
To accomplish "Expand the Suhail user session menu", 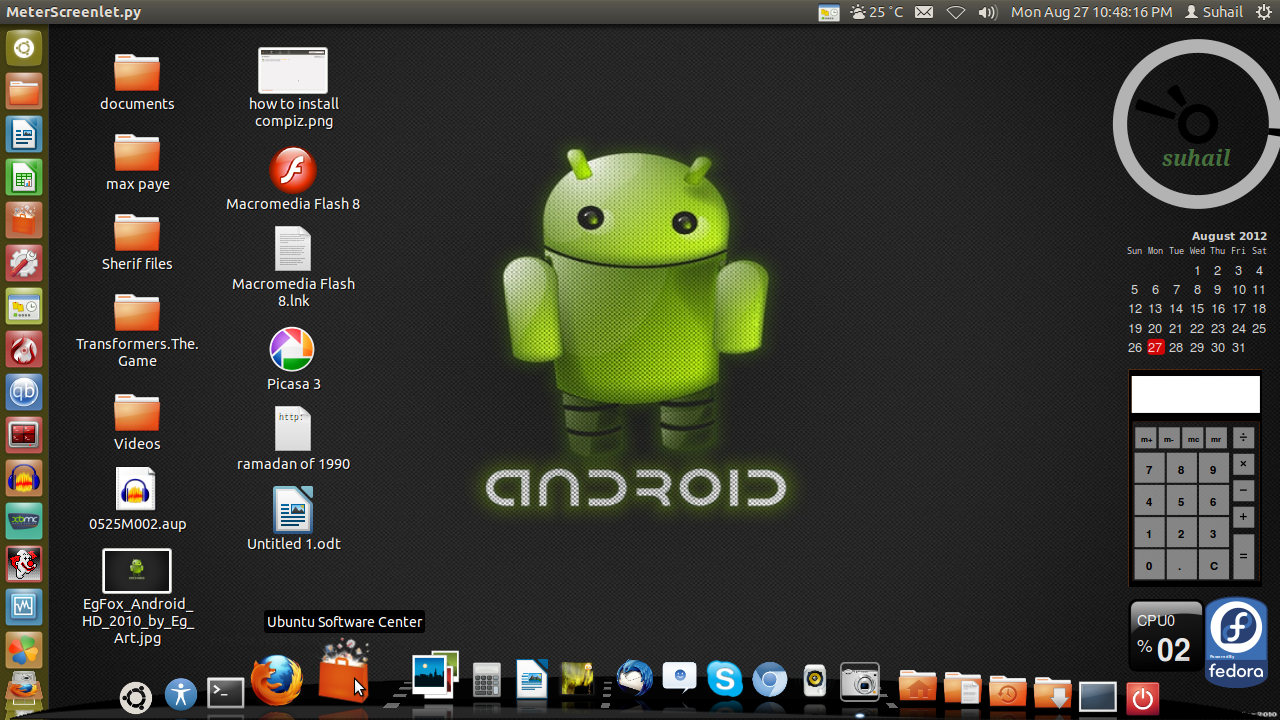I will point(1213,12).
